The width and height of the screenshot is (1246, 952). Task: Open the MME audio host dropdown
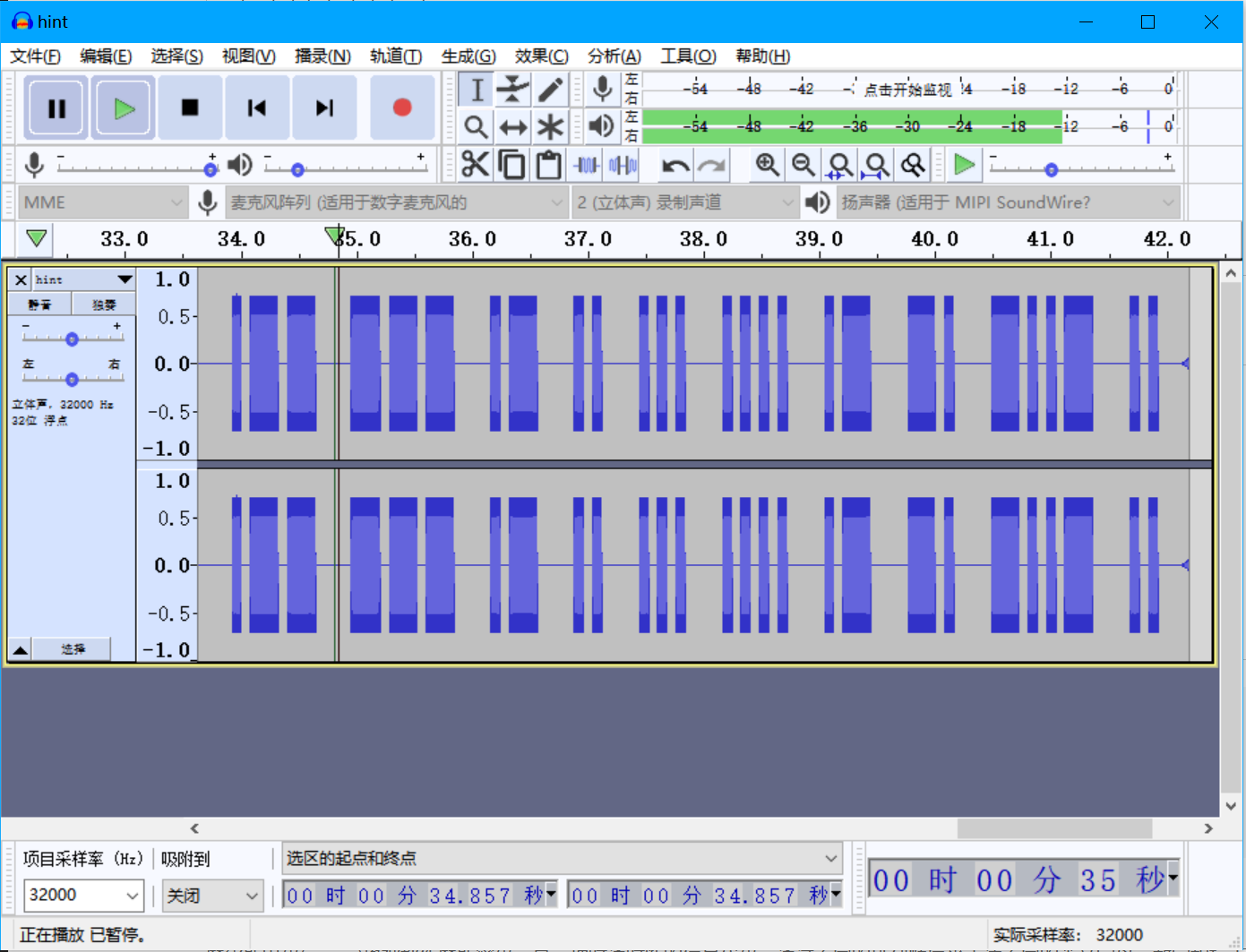click(x=102, y=202)
